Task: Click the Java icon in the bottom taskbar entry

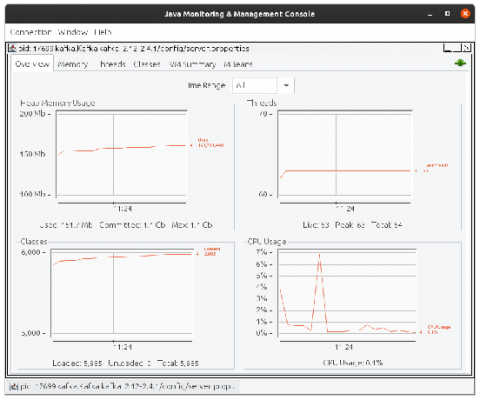Action: [x=14, y=387]
